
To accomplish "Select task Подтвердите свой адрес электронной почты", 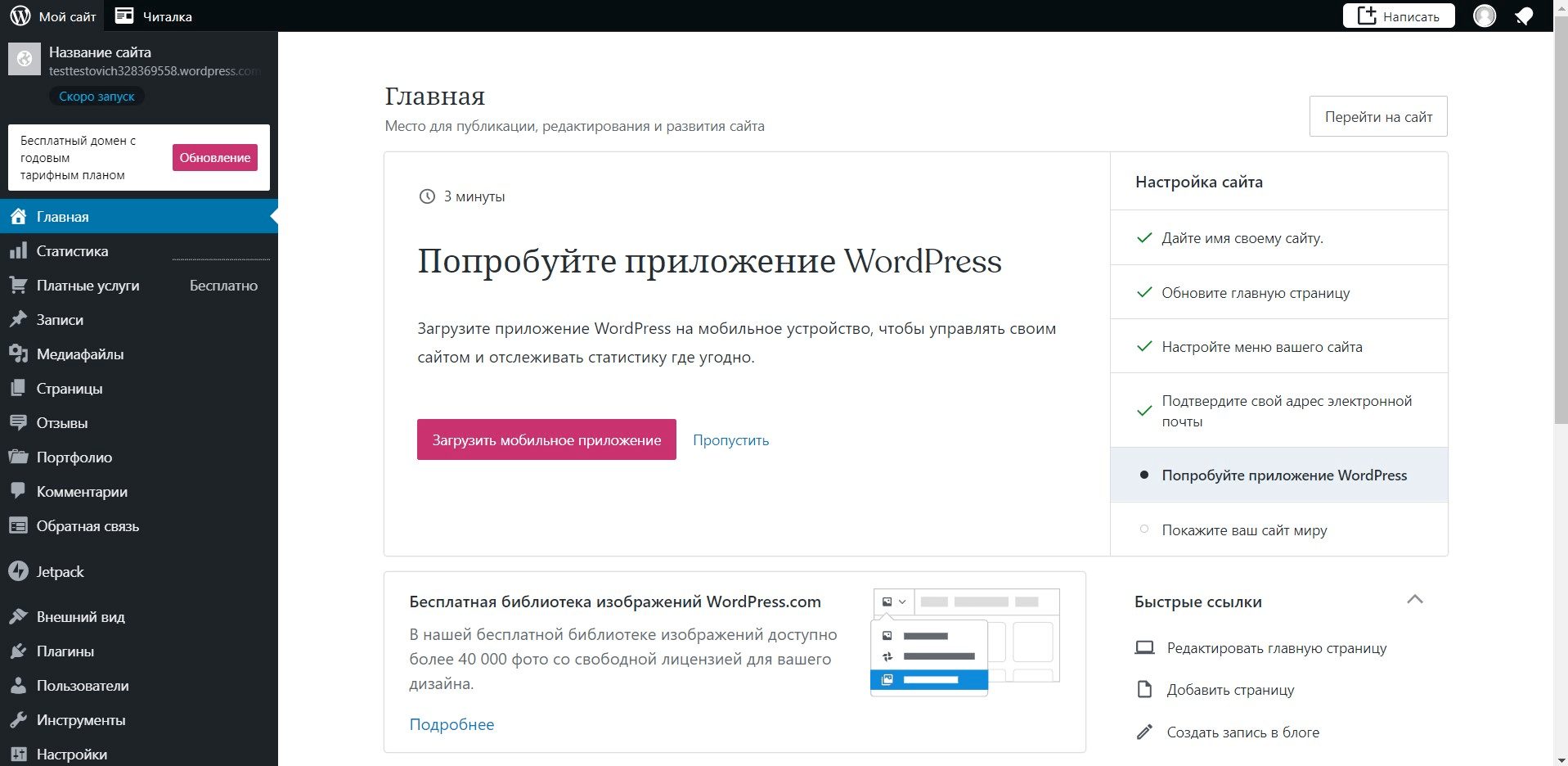I will click(1279, 411).
